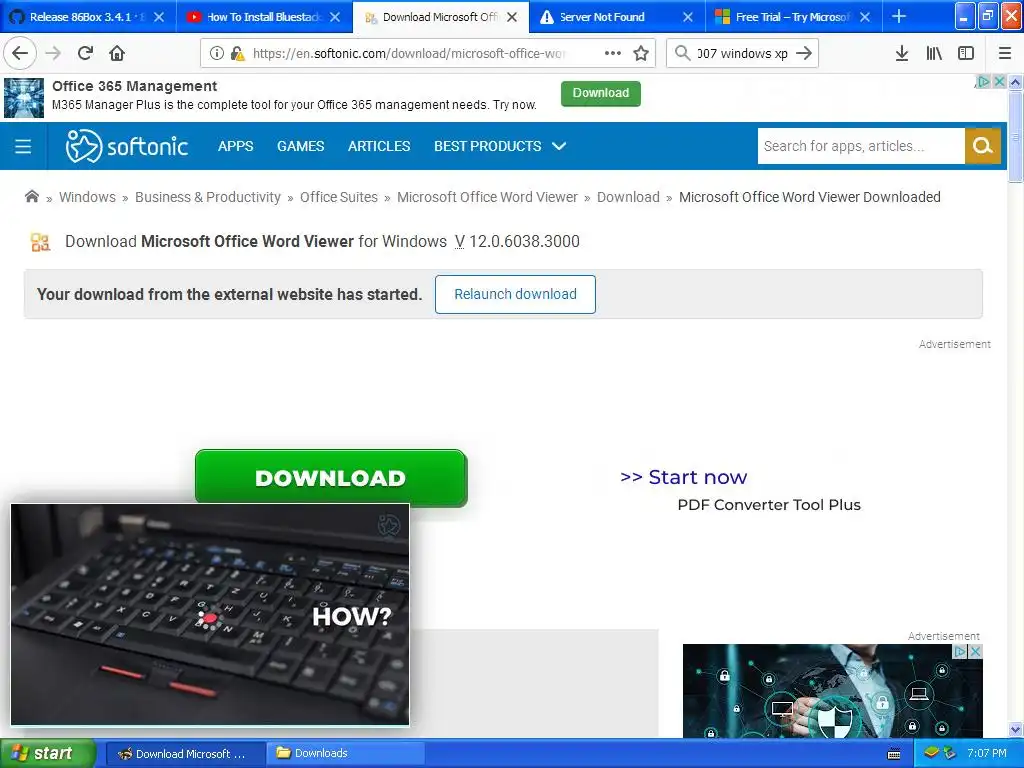Click the Softonic search input field

[x=861, y=146]
